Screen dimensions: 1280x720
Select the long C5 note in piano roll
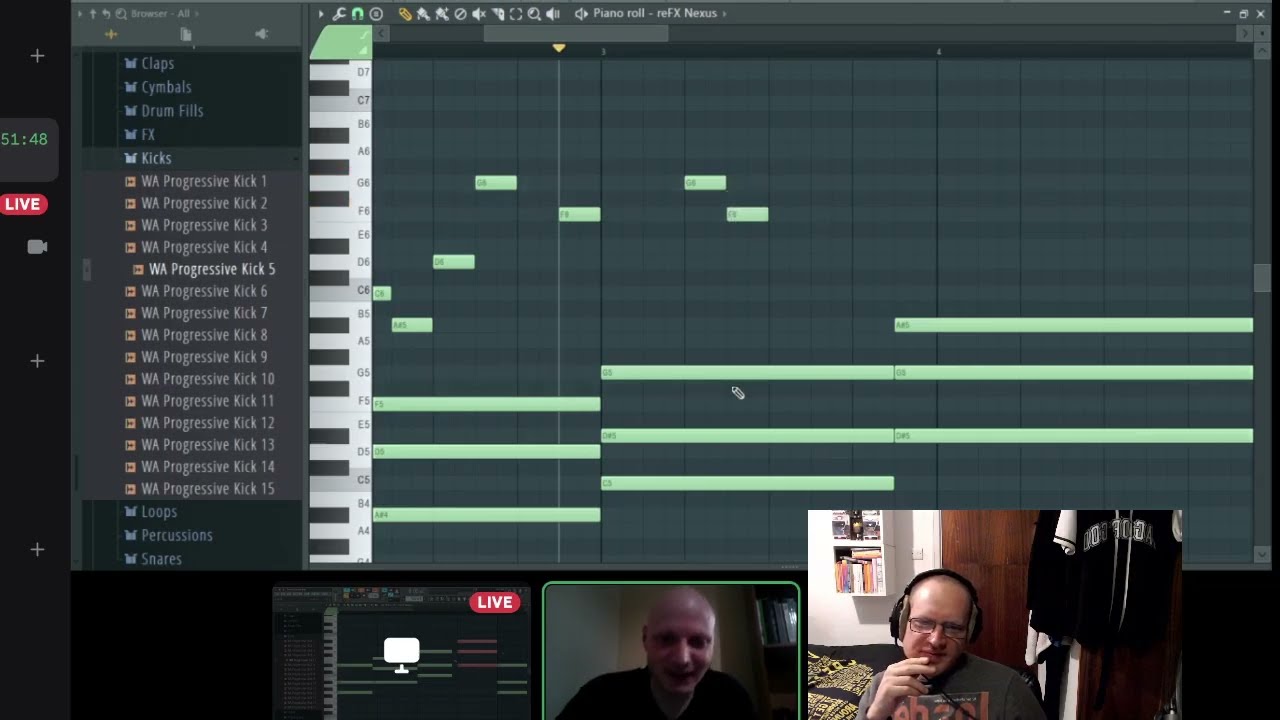click(747, 483)
